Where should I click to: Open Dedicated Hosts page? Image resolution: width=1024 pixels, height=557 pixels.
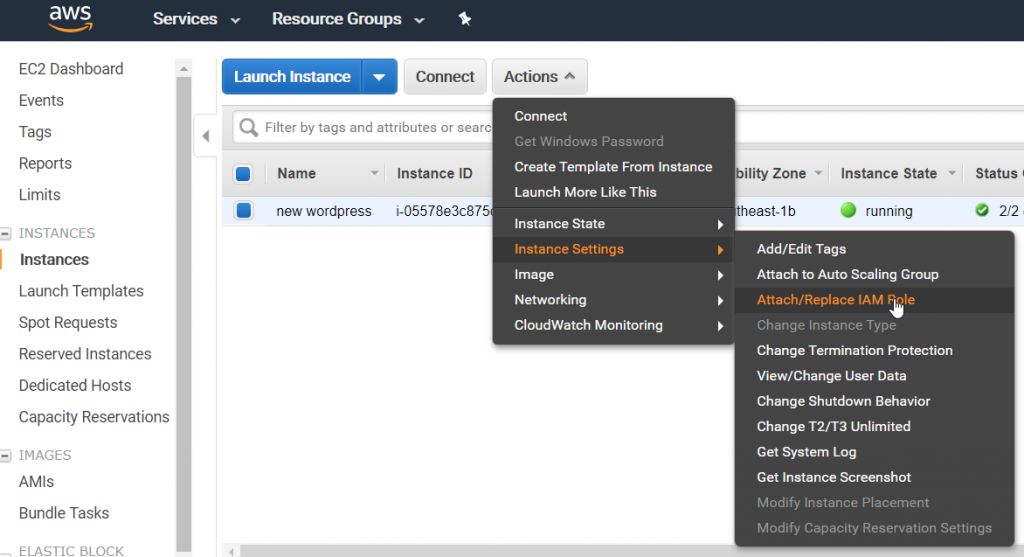(x=75, y=385)
